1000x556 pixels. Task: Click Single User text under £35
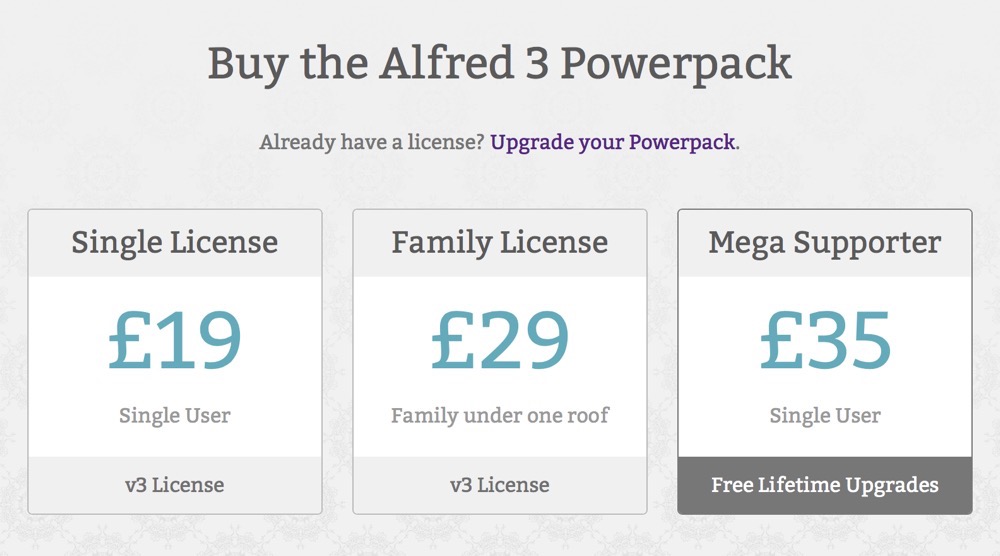(x=825, y=415)
